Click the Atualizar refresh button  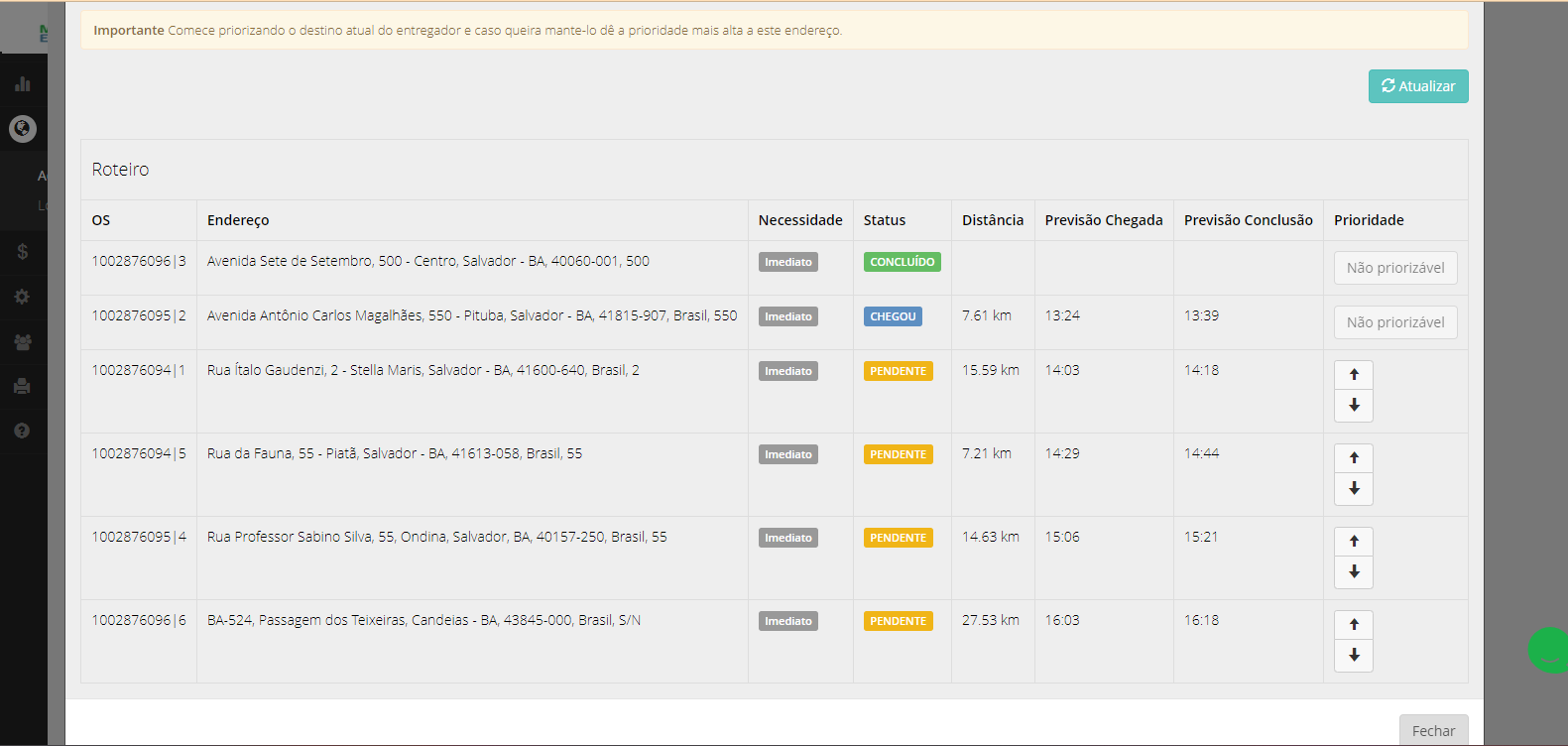1418,86
